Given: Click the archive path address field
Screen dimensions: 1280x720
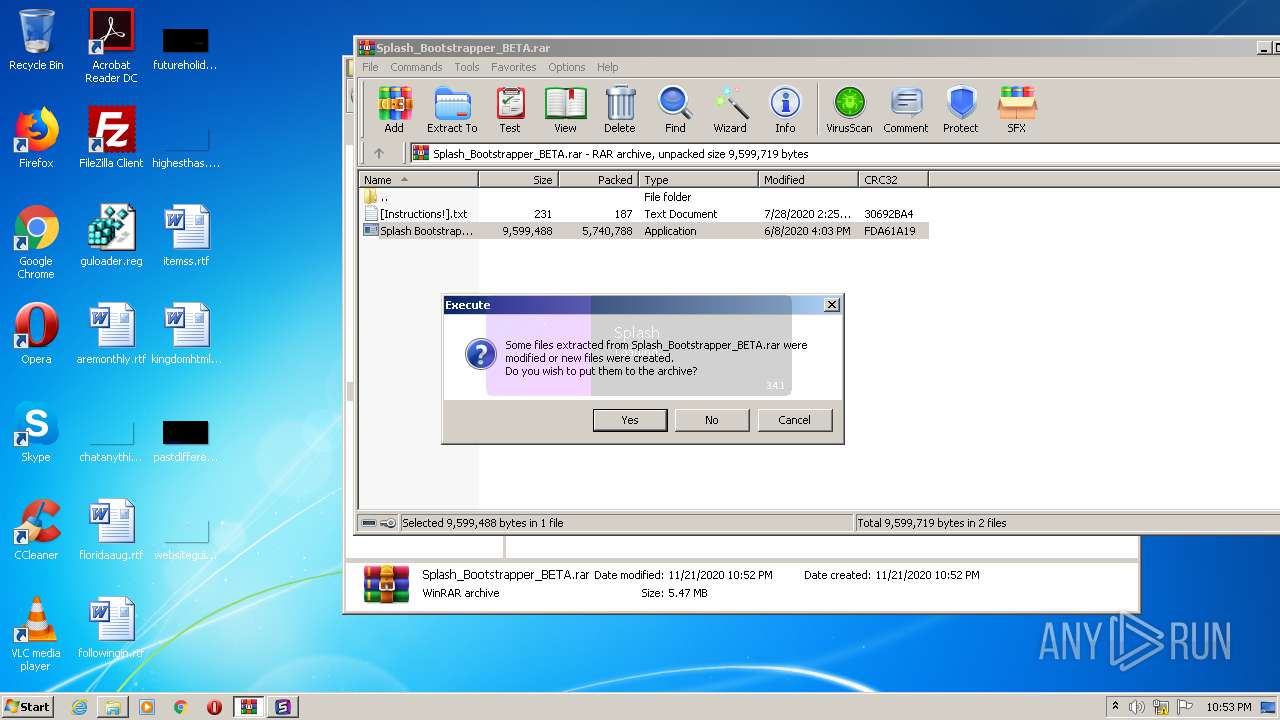Looking at the screenshot, I should click(x=845, y=153).
